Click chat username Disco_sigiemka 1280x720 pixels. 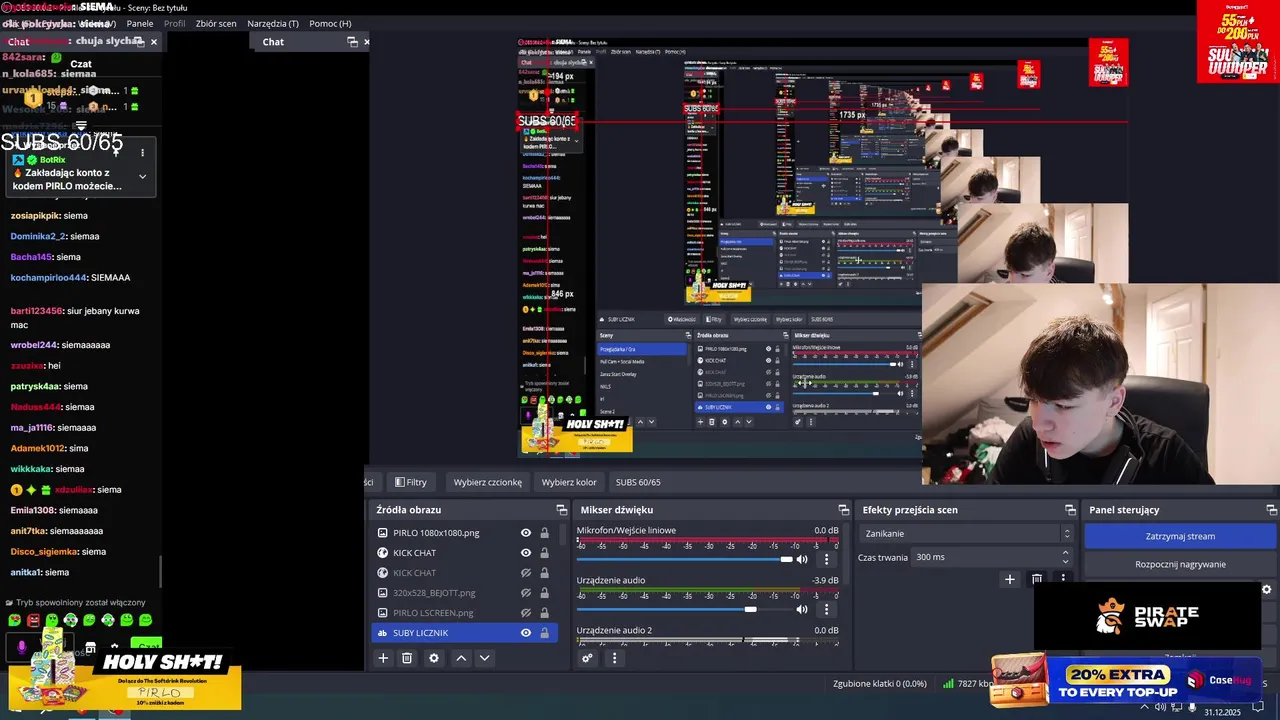click(44, 552)
